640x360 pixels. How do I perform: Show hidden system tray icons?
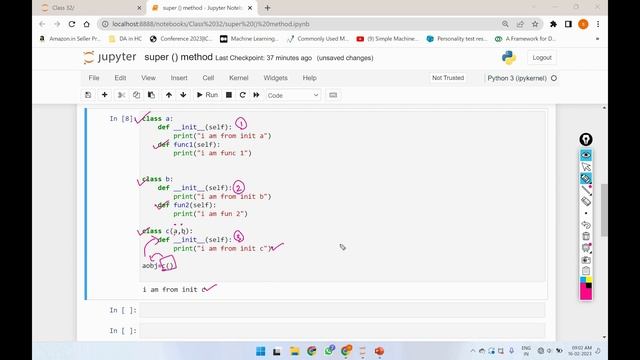coord(473,351)
